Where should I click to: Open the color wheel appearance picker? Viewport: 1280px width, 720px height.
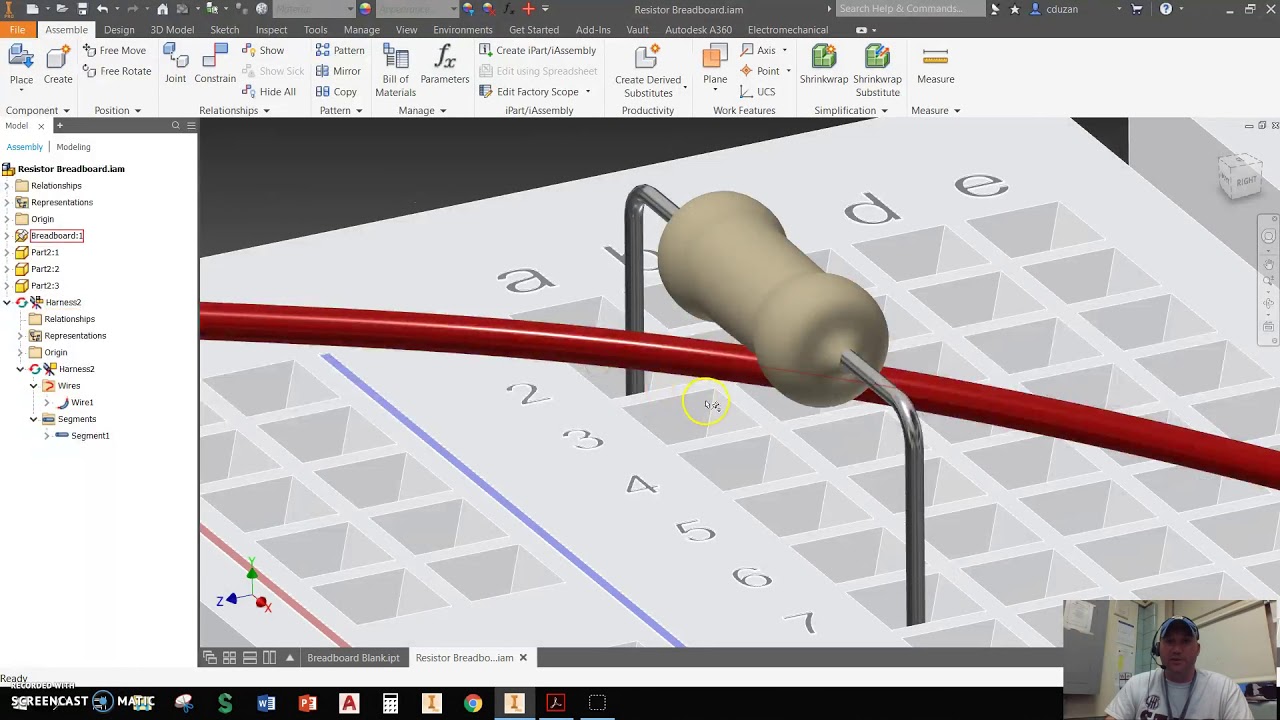[x=365, y=9]
